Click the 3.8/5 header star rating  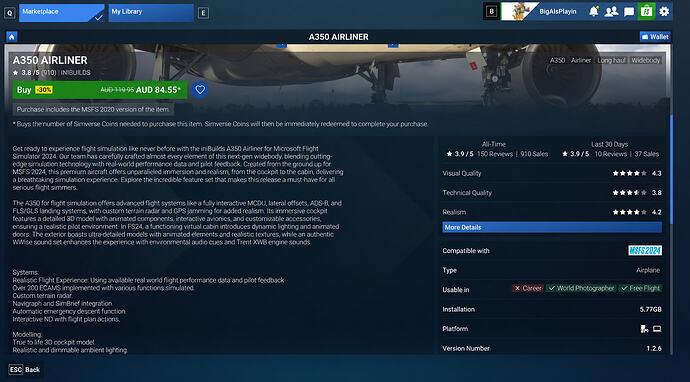click(x=26, y=73)
